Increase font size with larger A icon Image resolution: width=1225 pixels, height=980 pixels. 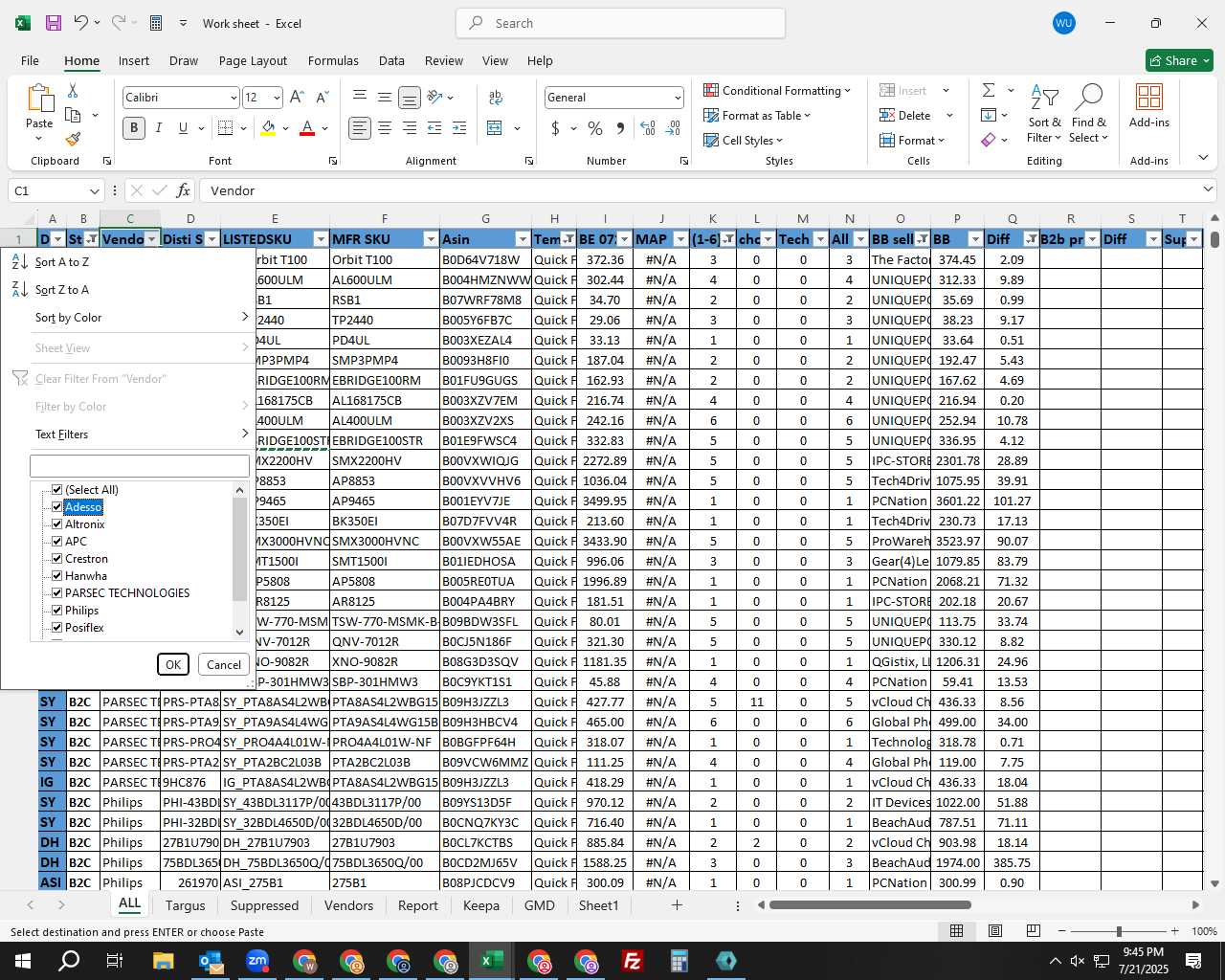coord(297,98)
